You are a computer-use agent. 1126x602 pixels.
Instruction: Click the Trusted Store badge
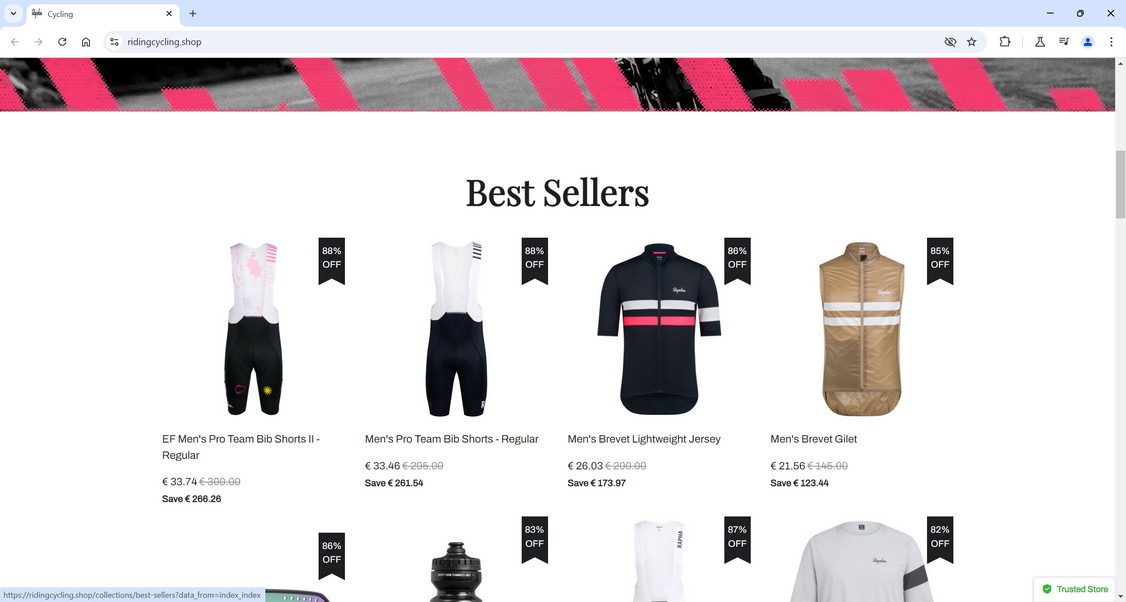1075,589
